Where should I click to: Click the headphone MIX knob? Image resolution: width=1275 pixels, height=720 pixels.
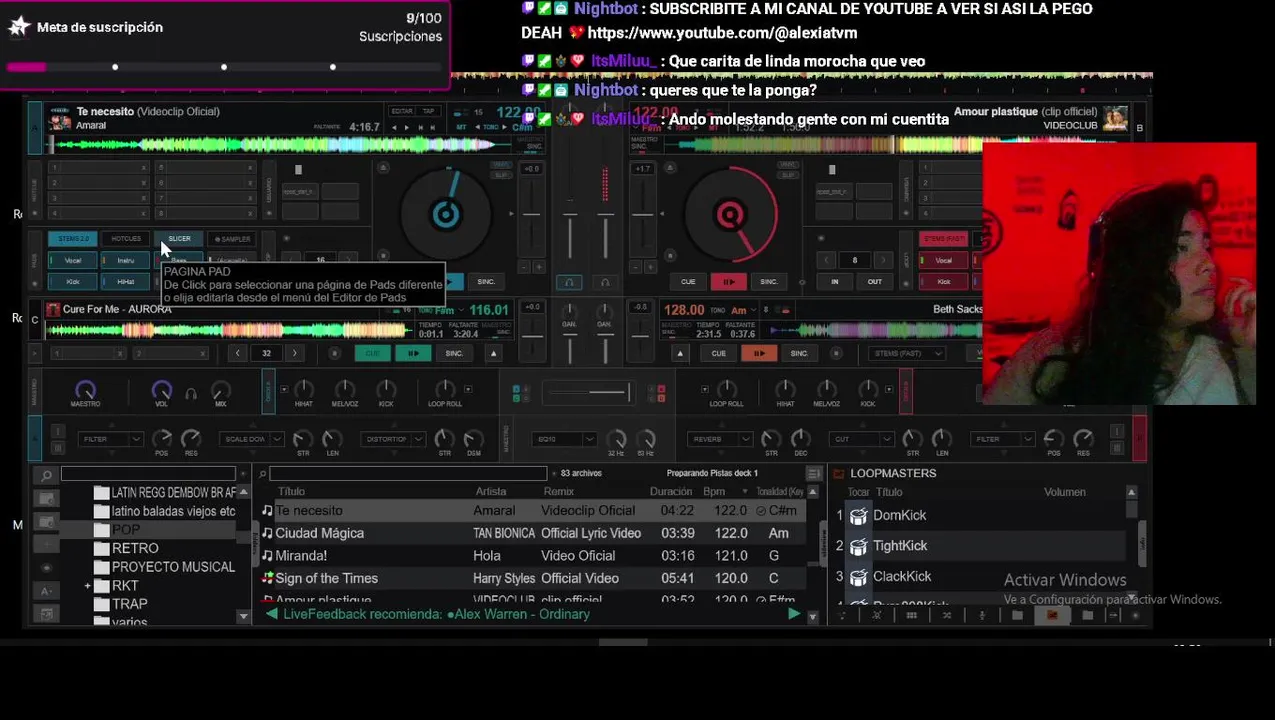pyautogui.click(x=221, y=390)
